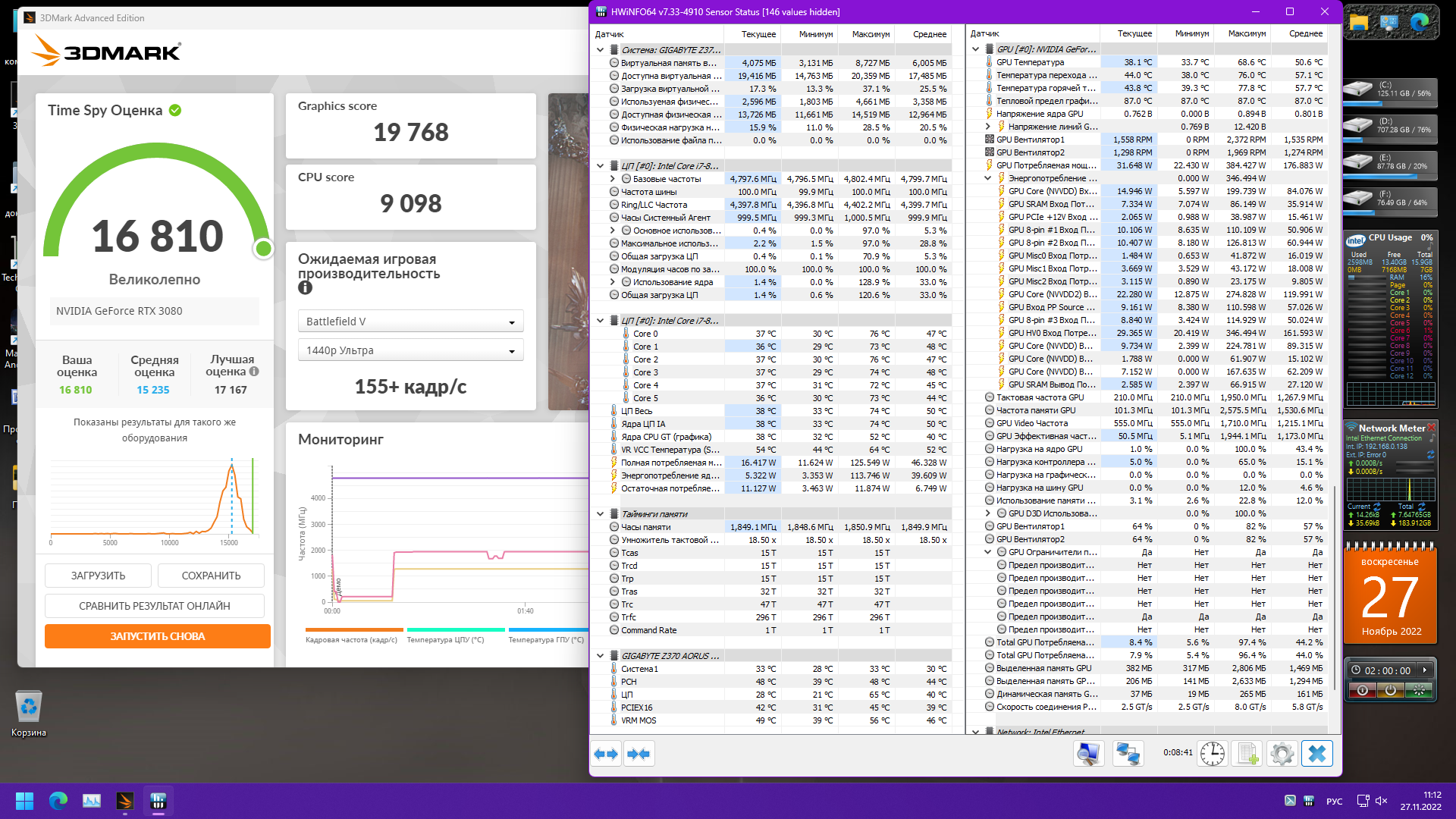The height and width of the screenshot is (819, 1456).
Task: Click the Максимум column header in left pane
Action: [870, 34]
